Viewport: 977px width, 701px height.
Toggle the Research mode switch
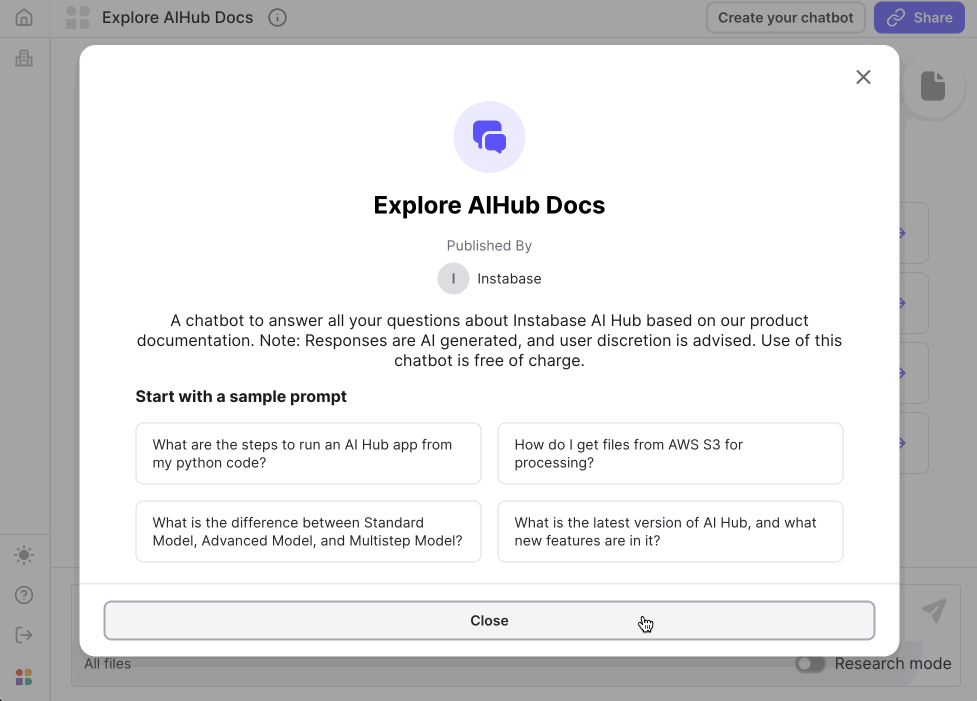click(x=810, y=664)
